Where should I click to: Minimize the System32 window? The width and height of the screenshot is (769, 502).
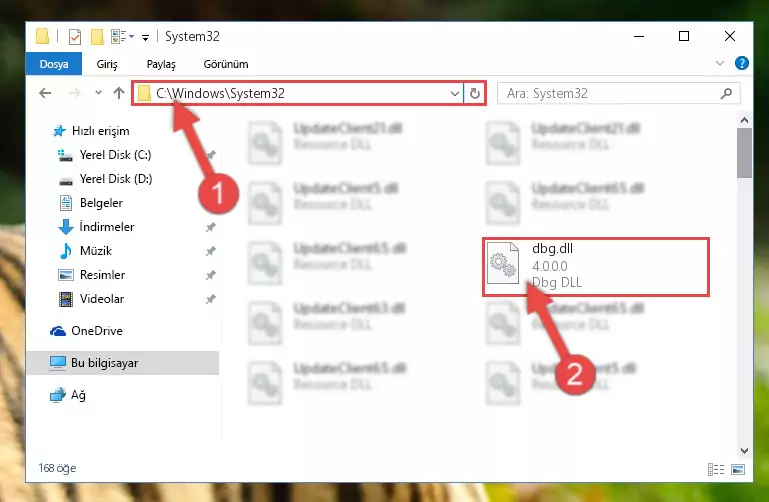(639, 36)
